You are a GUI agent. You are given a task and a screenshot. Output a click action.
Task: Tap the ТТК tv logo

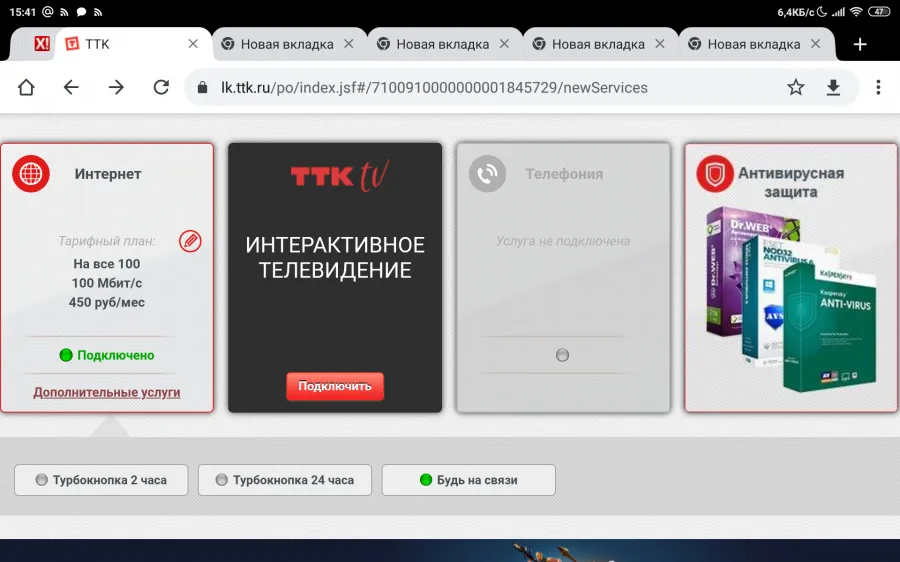pyautogui.click(x=340, y=175)
